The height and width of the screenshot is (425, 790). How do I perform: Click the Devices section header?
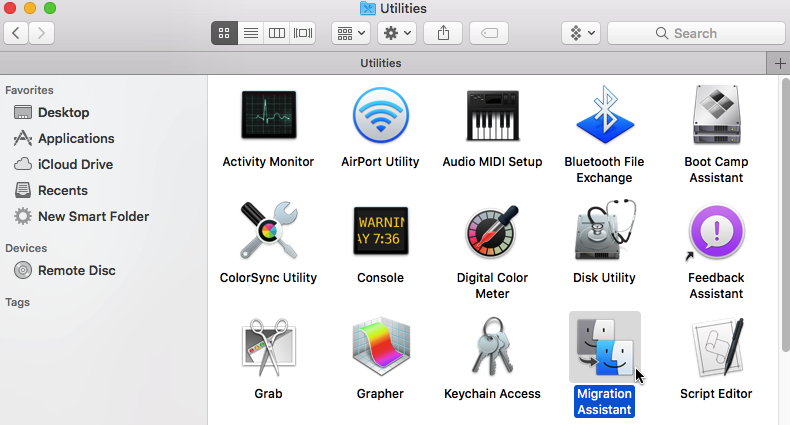tap(26, 248)
